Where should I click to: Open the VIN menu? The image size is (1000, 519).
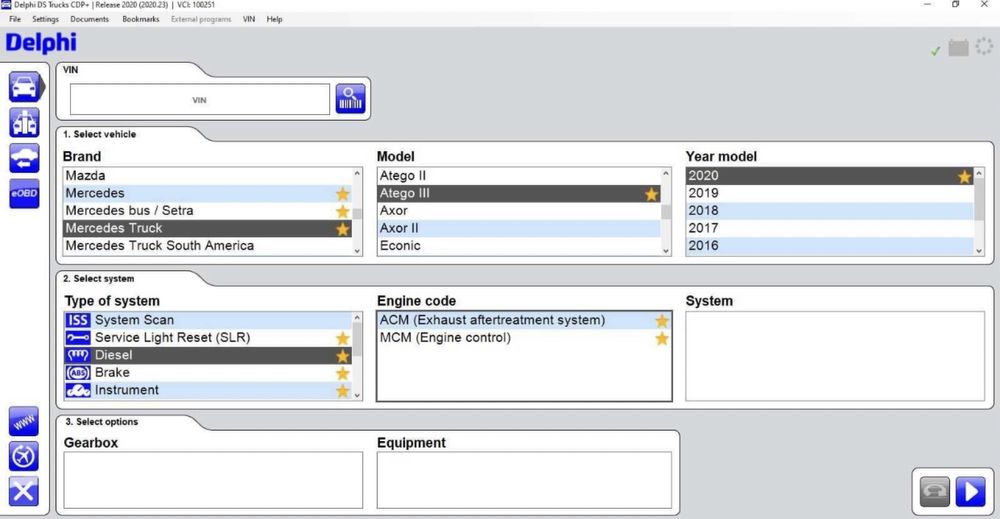click(x=249, y=19)
